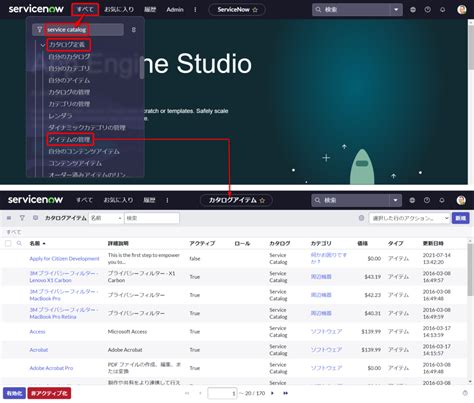Viewport: 474px width, 403px height.
Task: Open the more-options dots beside 履歴 in lower header
Action: pyautogui.click(x=167, y=200)
